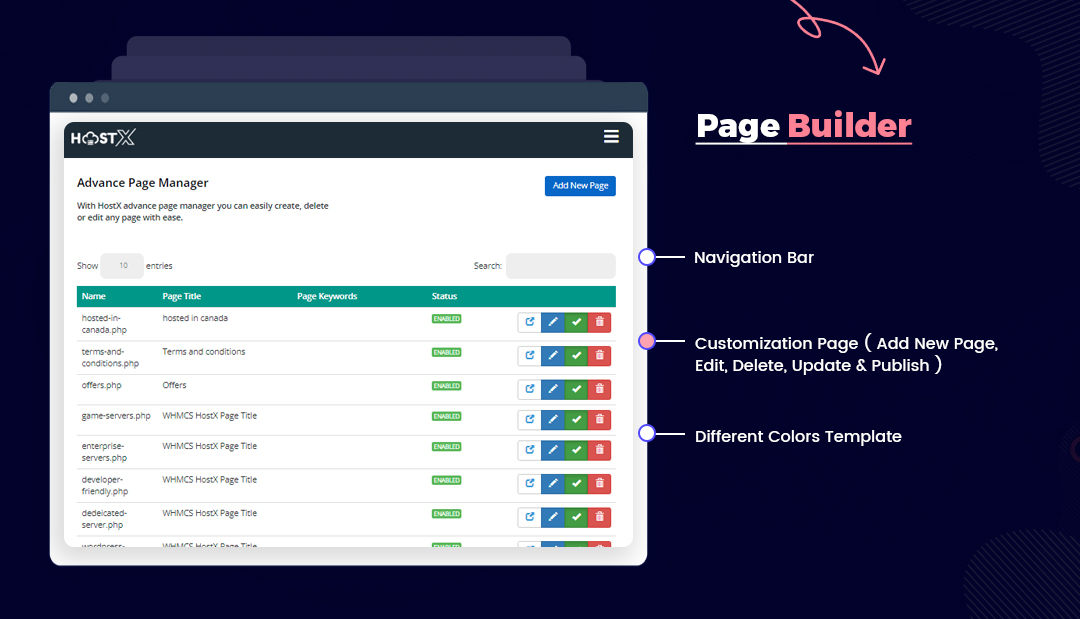Open dedeicated-server.php via external link icon
This screenshot has height=619, width=1080.
pos(529,518)
